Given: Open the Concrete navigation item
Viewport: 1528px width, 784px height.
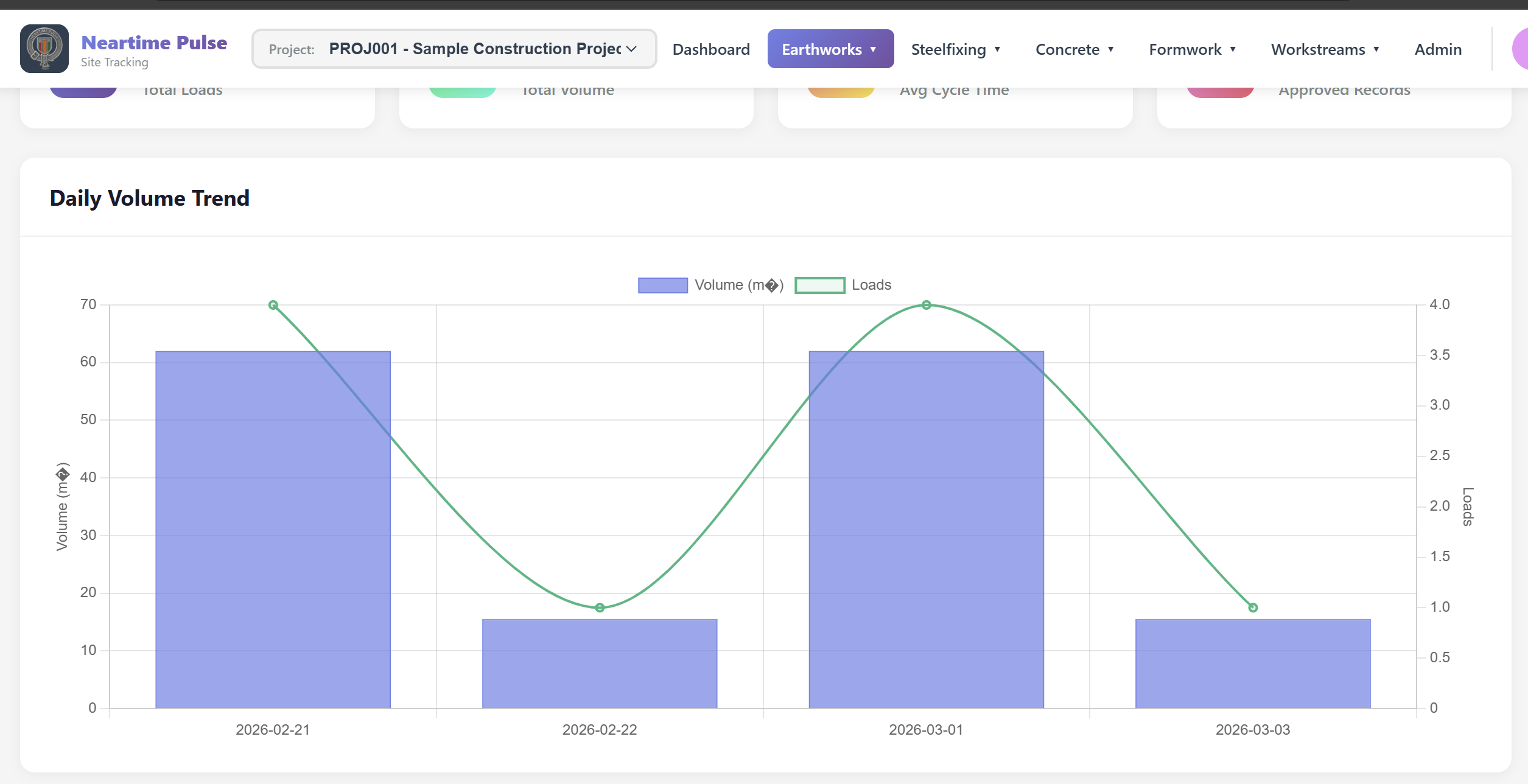Looking at the screenshot, I should (1074, 49).
